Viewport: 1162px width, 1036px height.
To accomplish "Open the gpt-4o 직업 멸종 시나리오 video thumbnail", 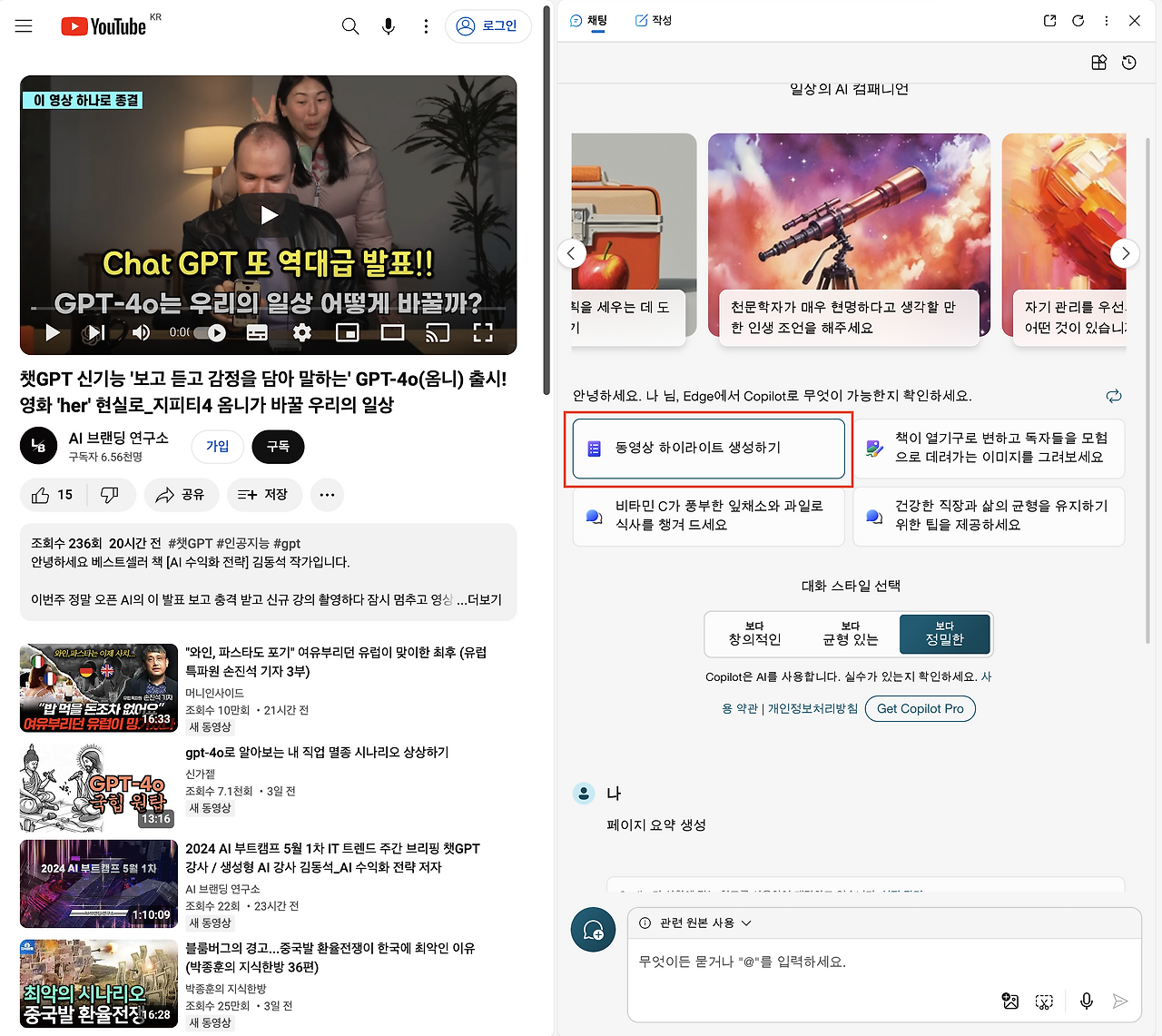I will pos(99,788).
